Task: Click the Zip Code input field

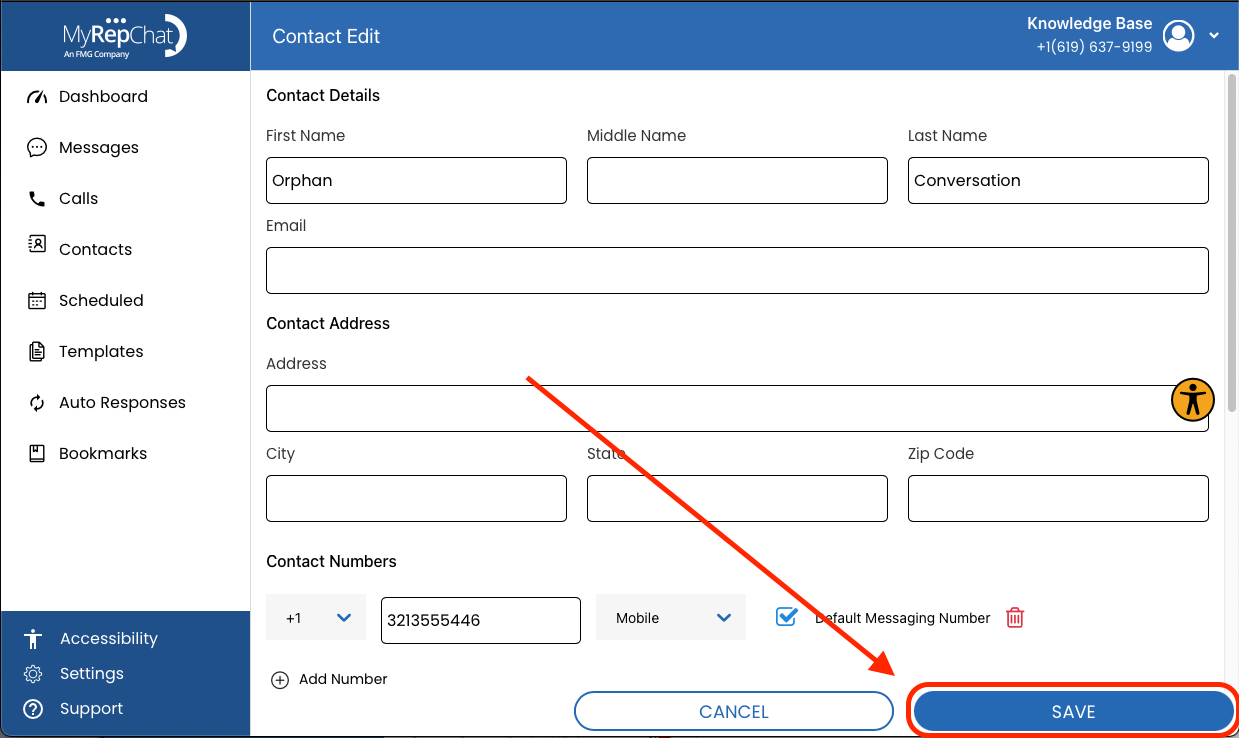Action: tap(1058, 499)
